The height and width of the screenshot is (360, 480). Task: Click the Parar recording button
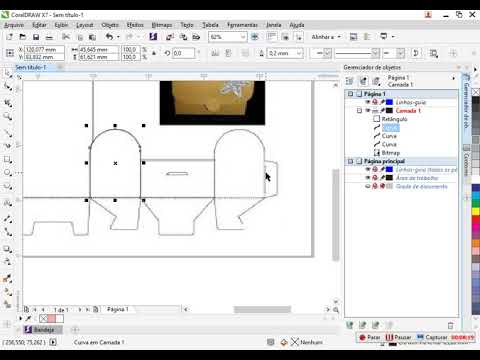(x=370, y=337)
